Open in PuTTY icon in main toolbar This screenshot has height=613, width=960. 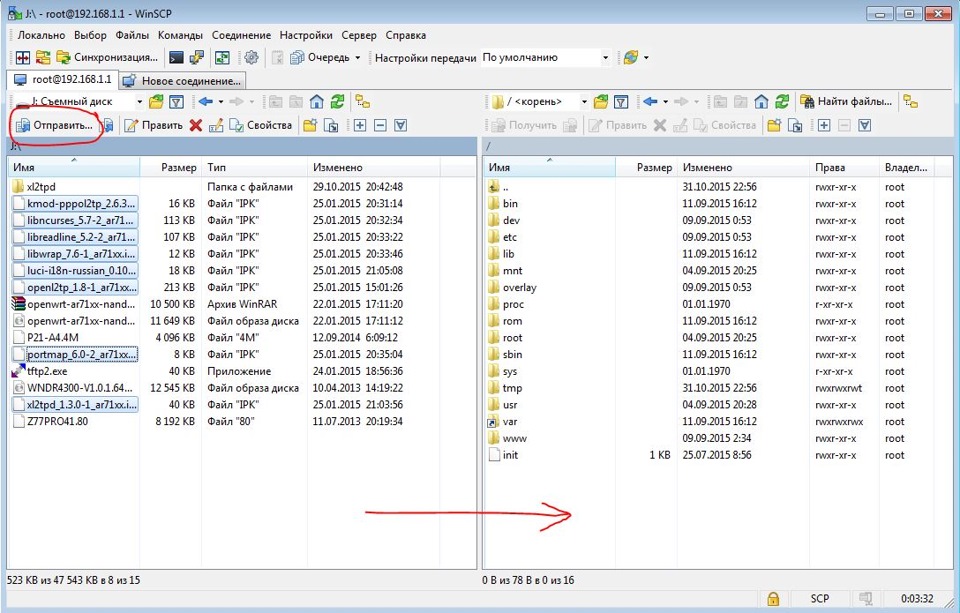(x=197, y=58)
